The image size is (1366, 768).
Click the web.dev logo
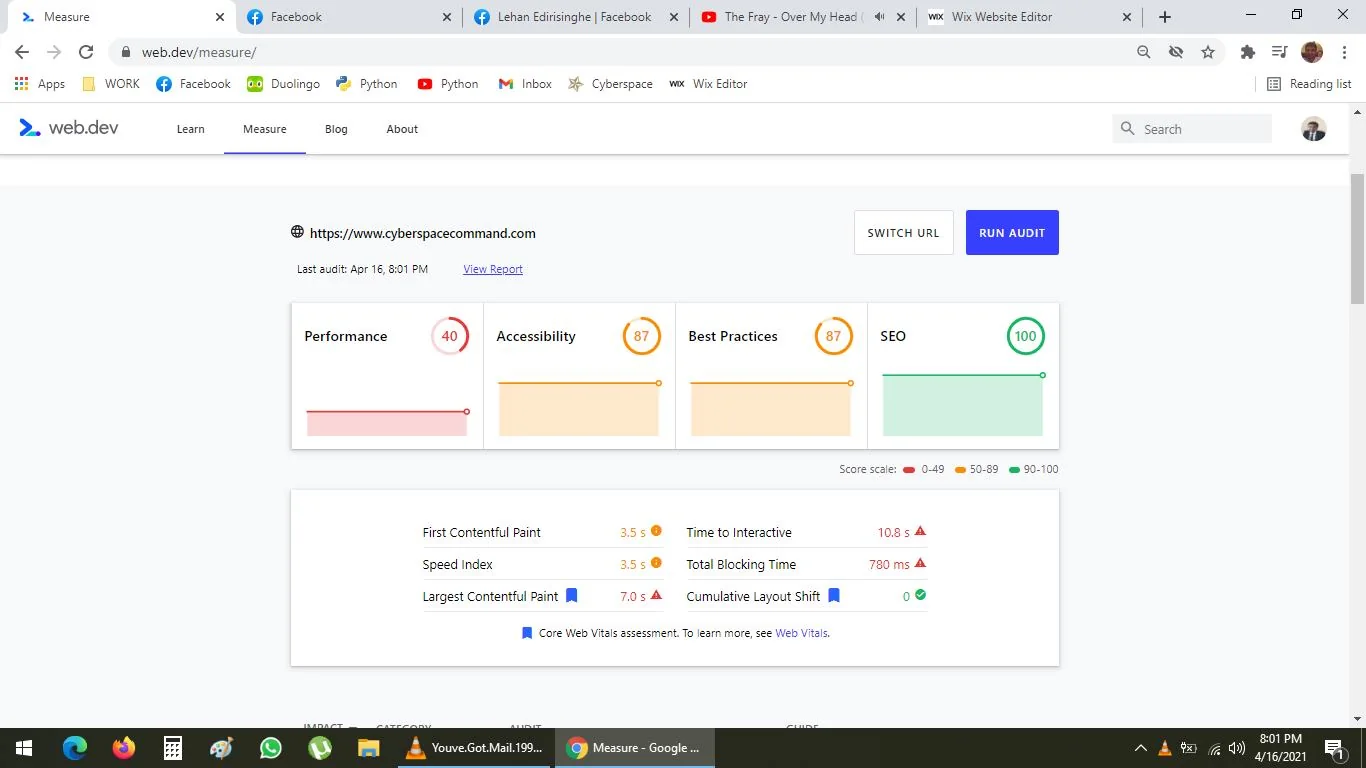pos(69,128)
